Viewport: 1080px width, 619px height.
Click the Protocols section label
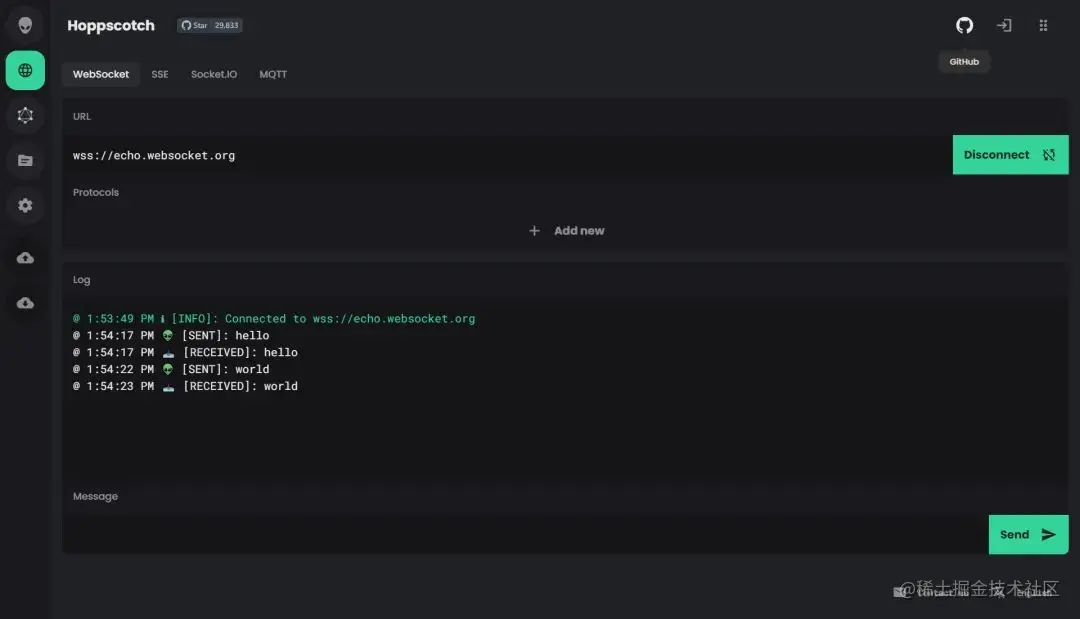click(x=96, y=192)
